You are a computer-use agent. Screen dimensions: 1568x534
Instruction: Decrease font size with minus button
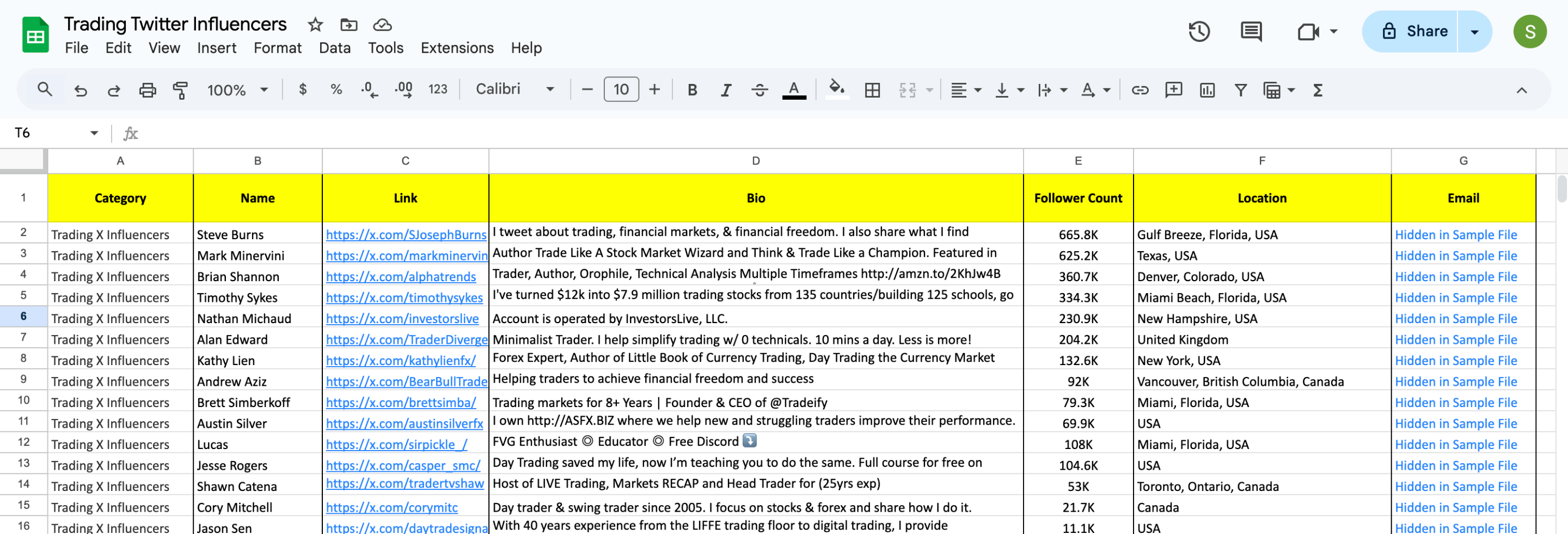pos(587,90)
